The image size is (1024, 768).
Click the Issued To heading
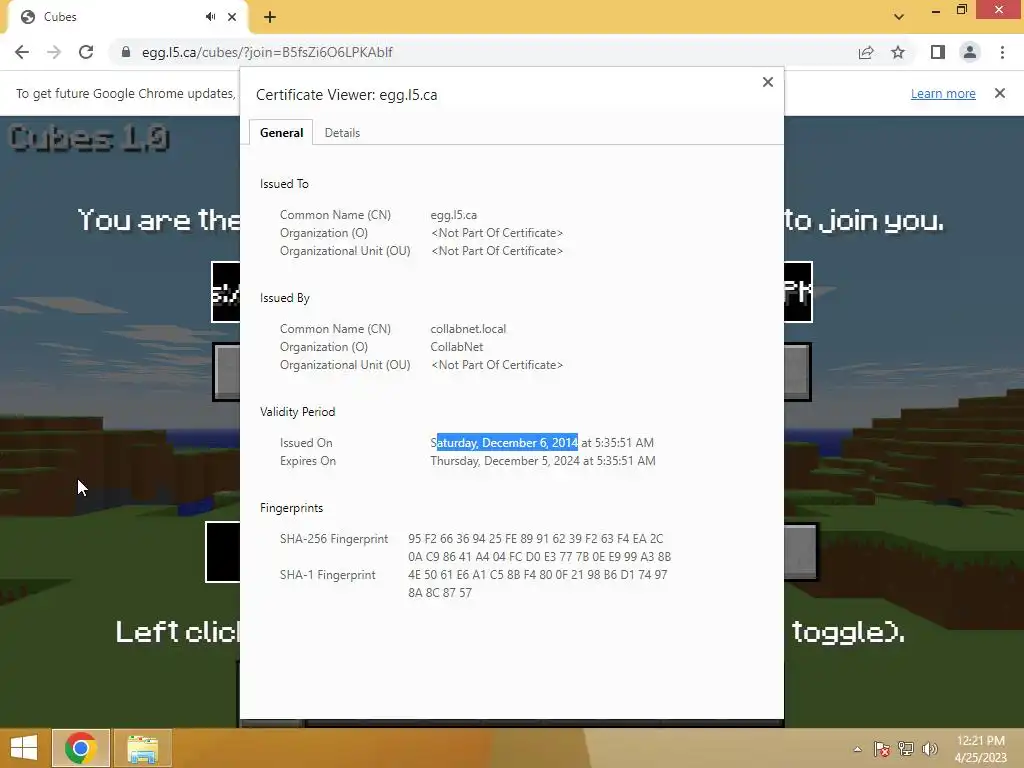click(x=284, y=184)
